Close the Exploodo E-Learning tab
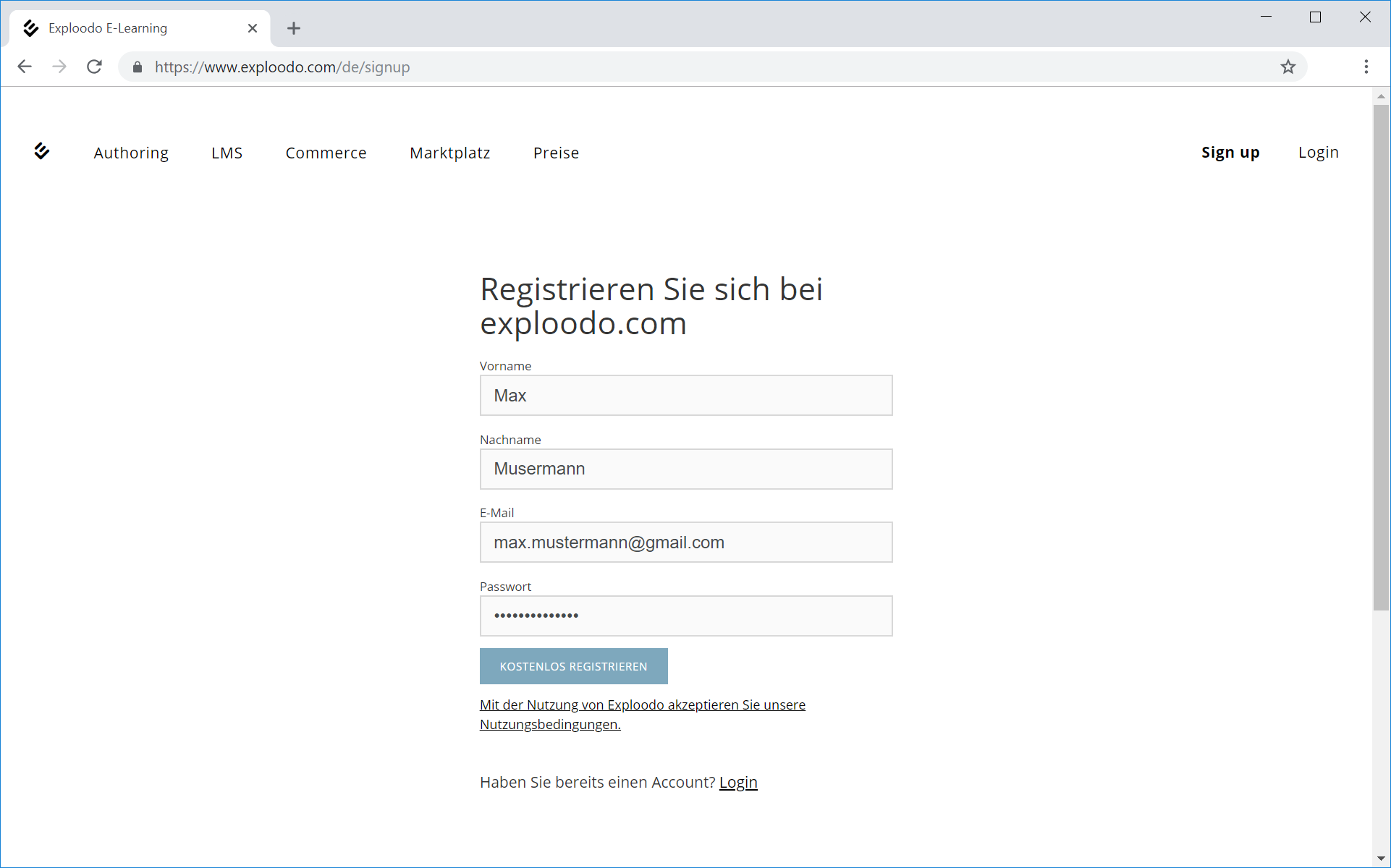Image resolution: width=1391 pixels, height=868 pixels. 253,28
